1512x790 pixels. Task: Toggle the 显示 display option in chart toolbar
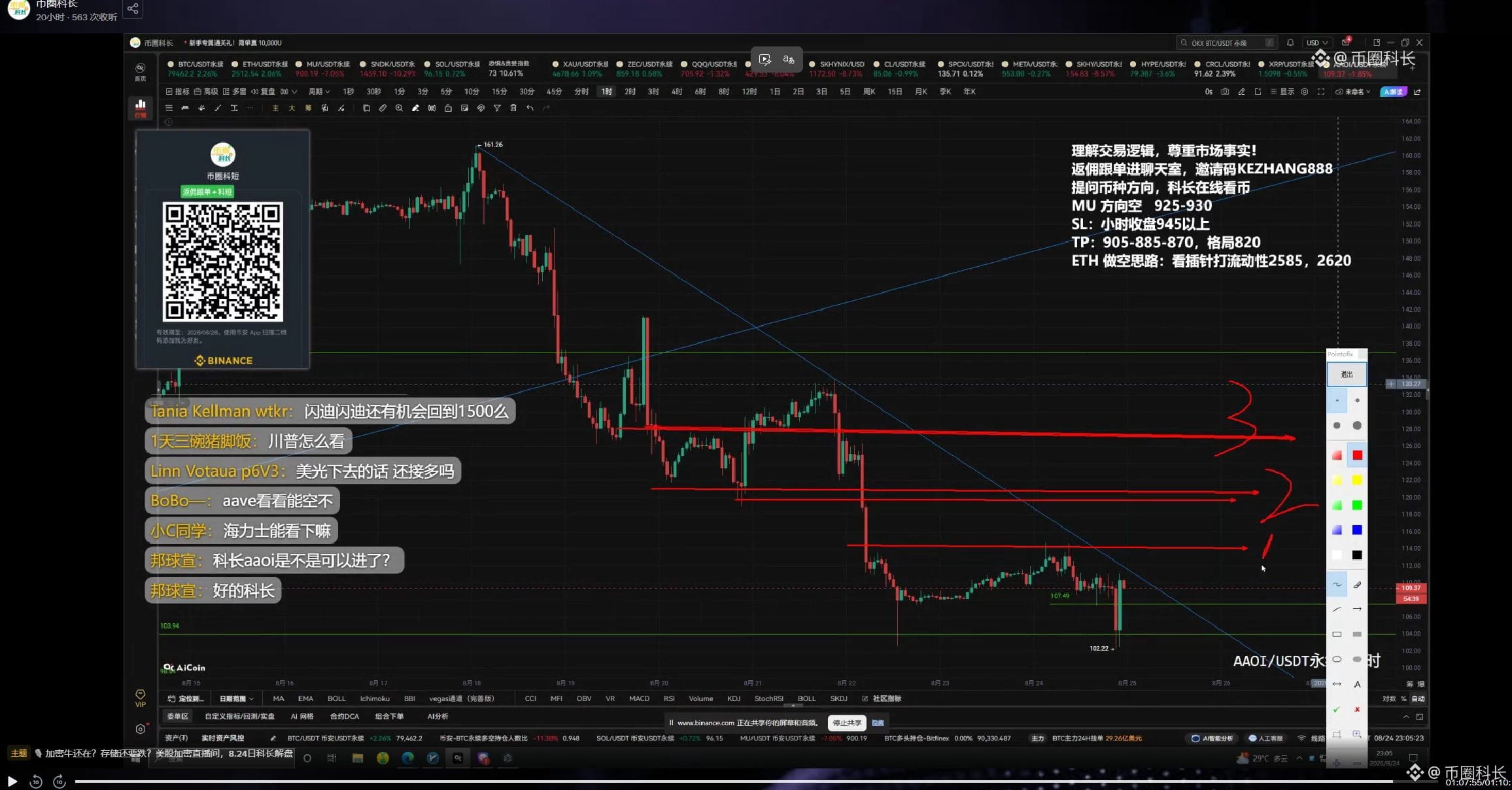[x=1282, y=92]
